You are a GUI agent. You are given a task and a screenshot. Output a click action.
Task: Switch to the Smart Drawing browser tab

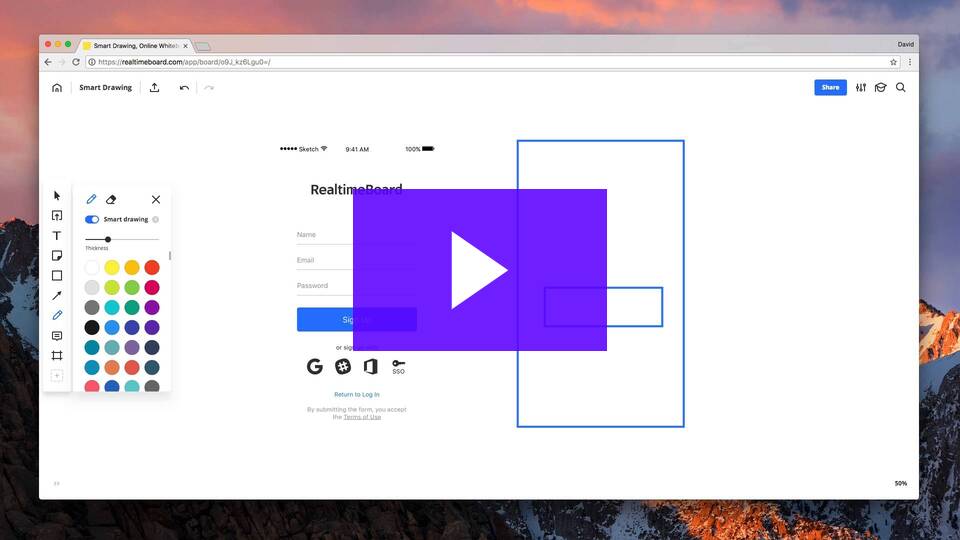tap(135, 45)
